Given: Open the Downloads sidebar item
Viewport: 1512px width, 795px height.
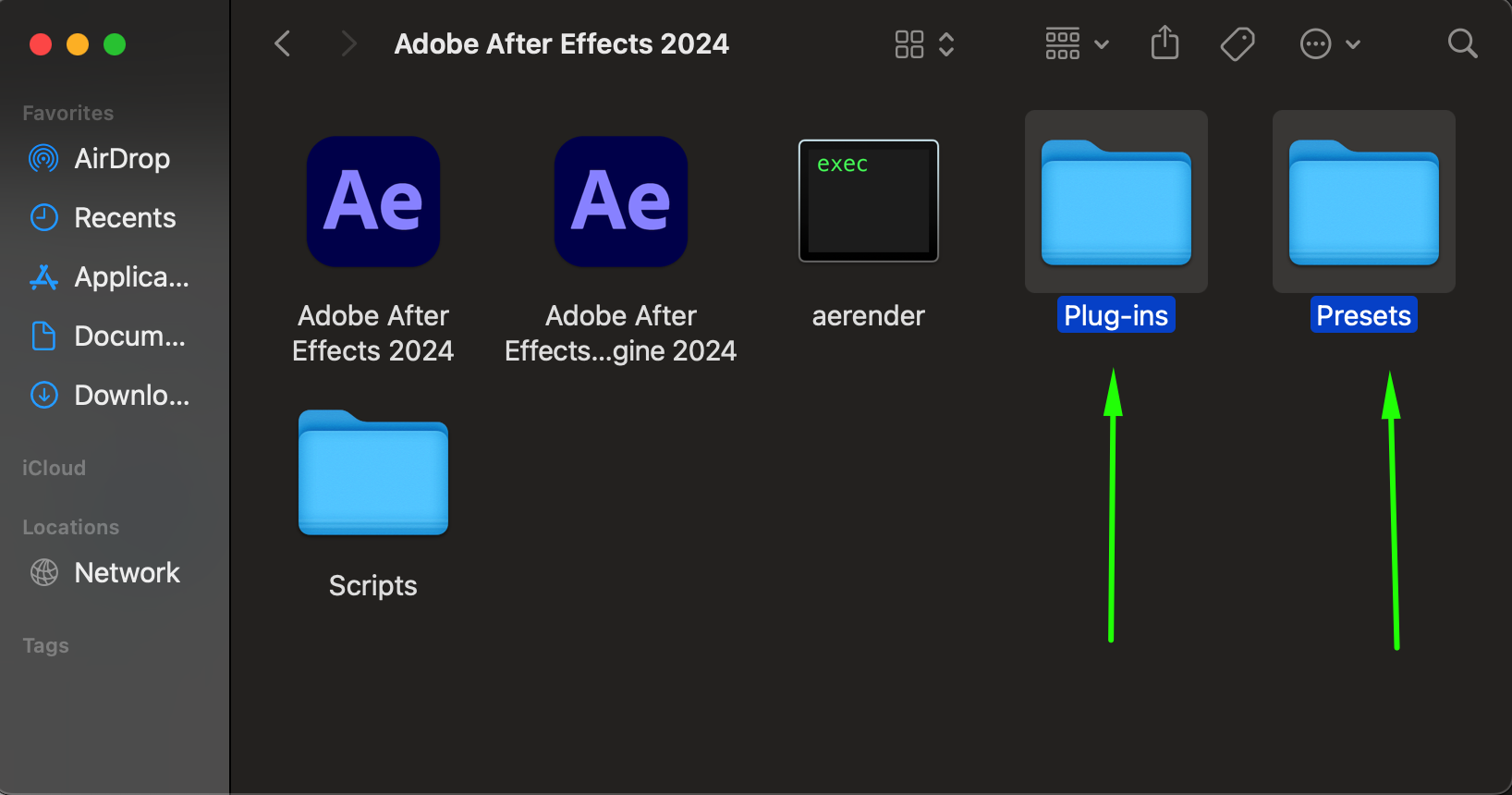Looking at the screenshot, I should tap(131, 396).
